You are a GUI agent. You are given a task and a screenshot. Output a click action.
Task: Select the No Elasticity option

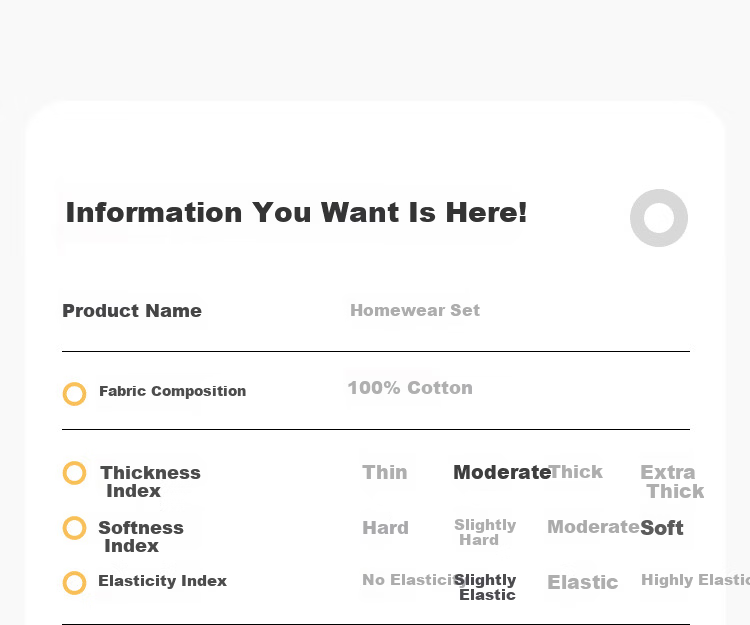point(414,580)
